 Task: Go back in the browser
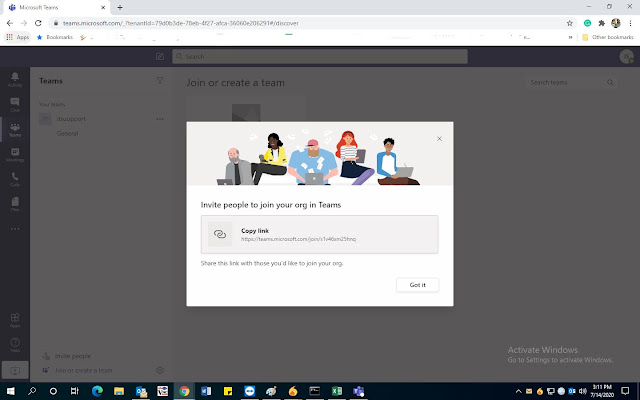point(10,23)
